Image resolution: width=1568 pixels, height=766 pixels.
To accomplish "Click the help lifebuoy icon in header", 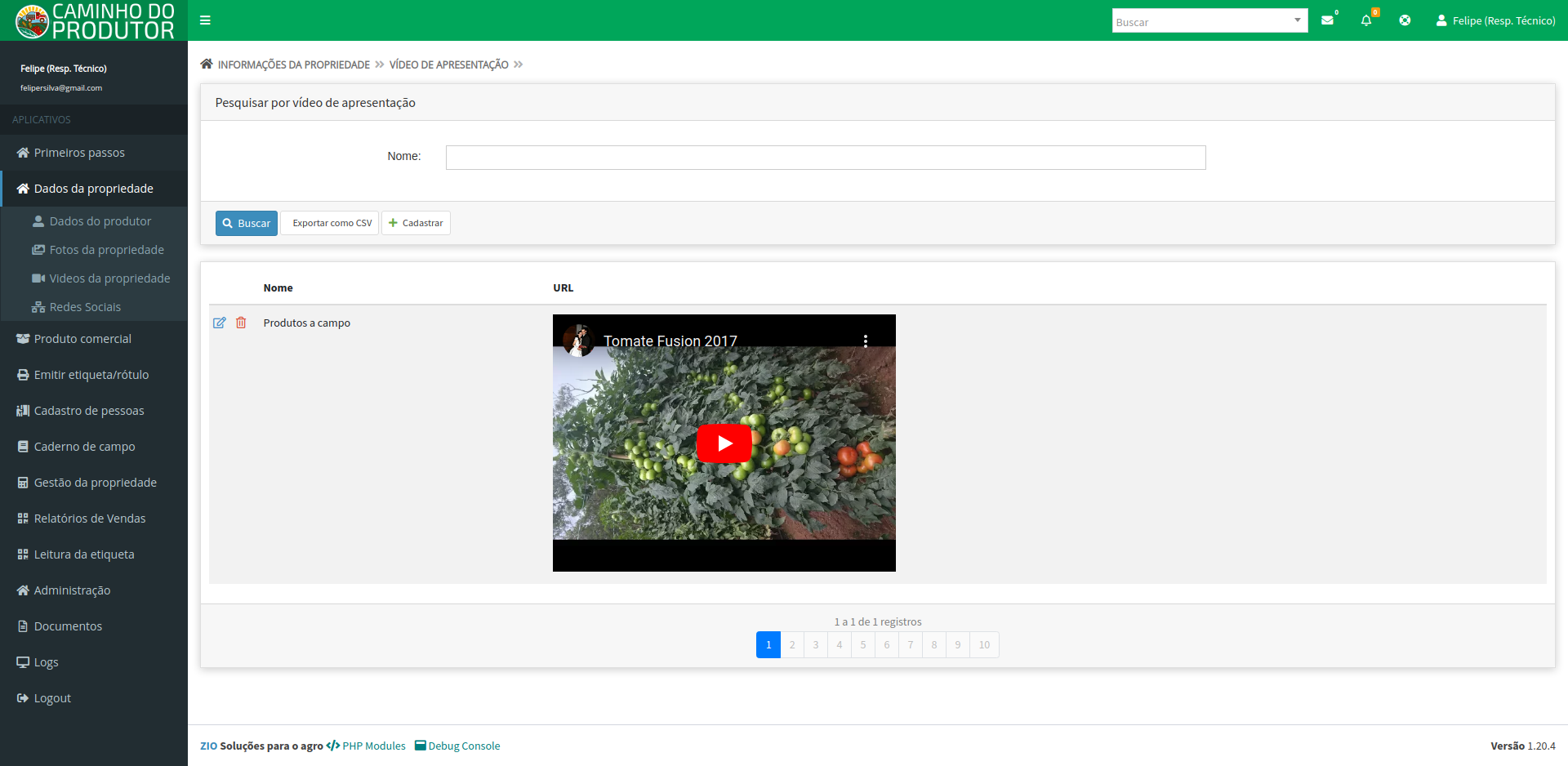I will pyautogui.click(x=1405, y=20).
